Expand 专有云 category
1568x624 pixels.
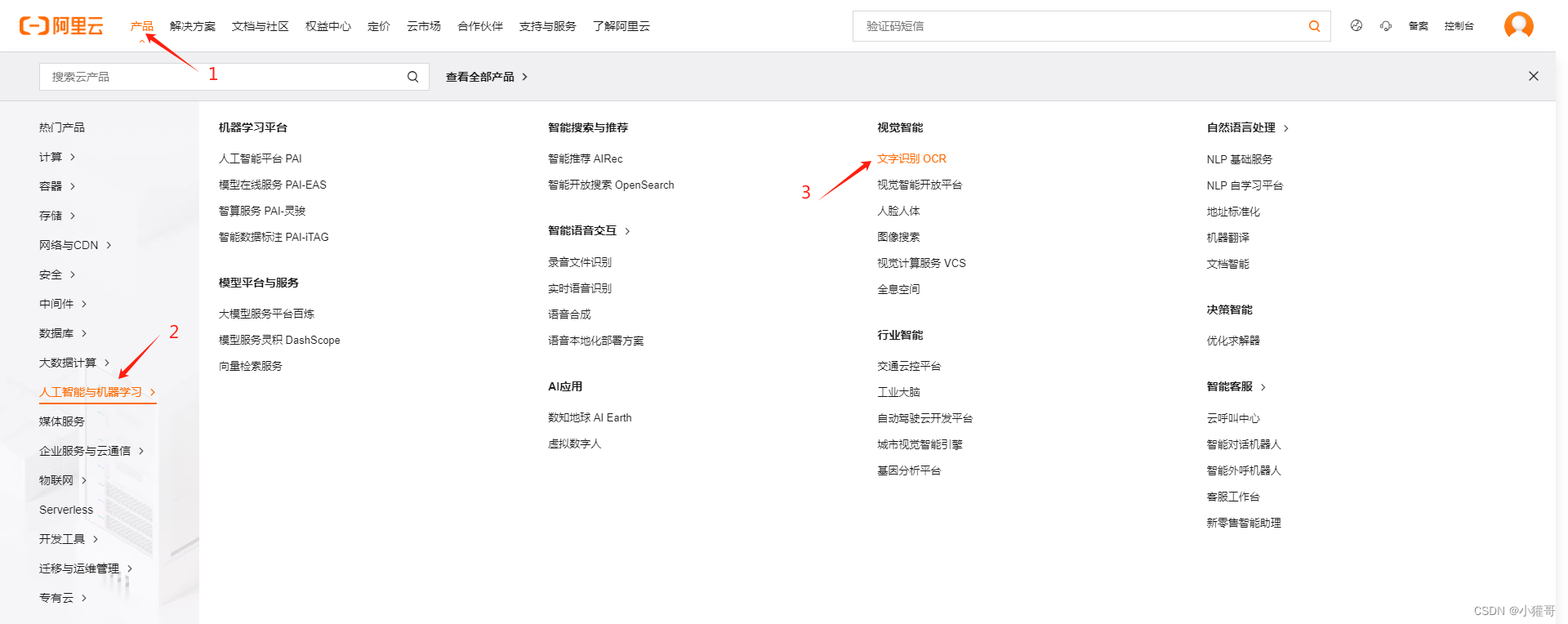tap(63, 598)
